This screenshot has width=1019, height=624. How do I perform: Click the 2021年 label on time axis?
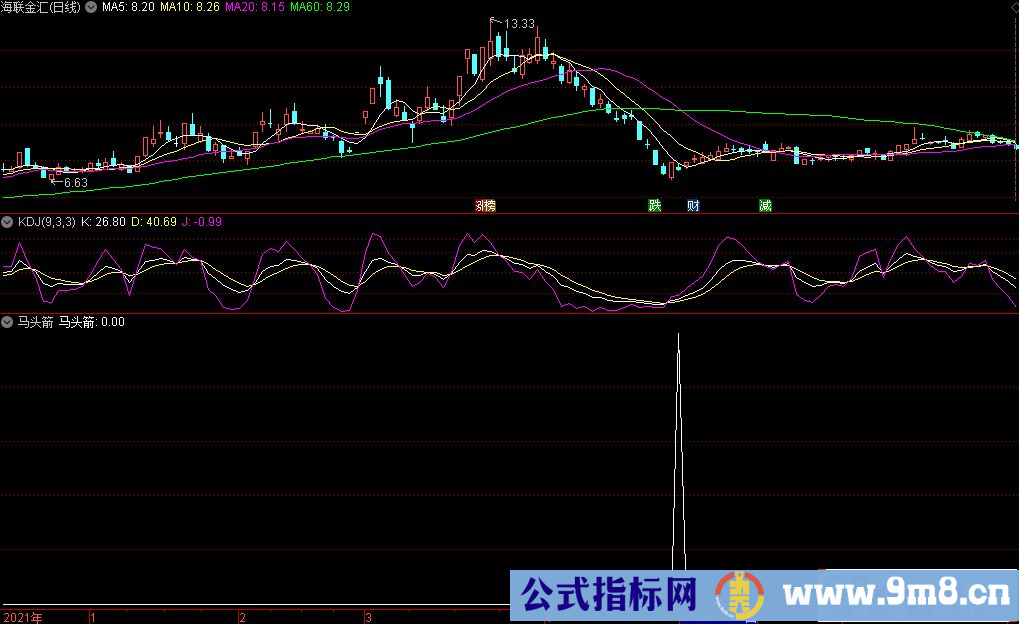click(23, 618)
